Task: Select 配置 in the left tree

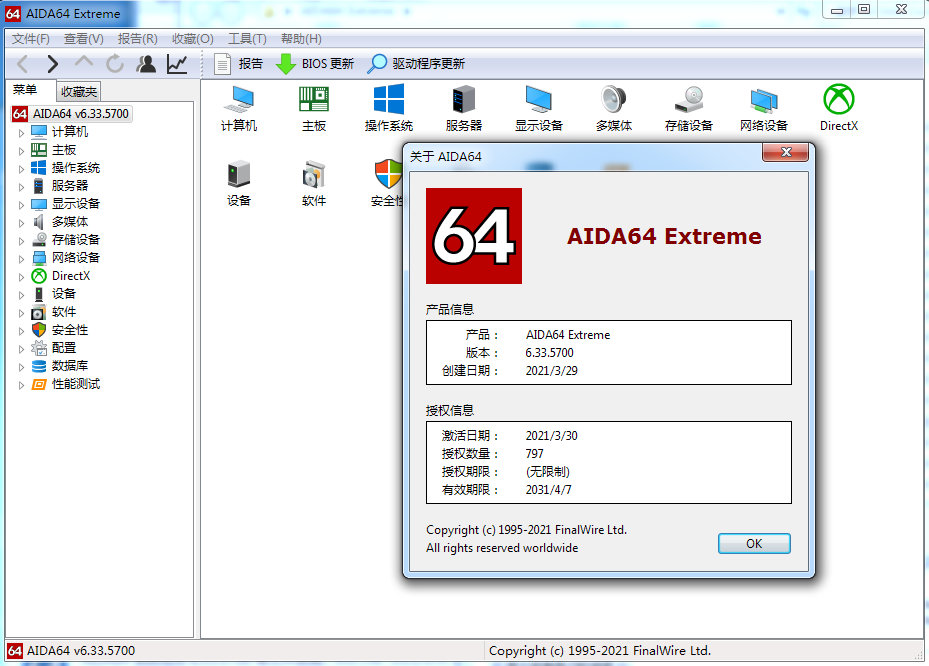Action: tap(63, 348)
